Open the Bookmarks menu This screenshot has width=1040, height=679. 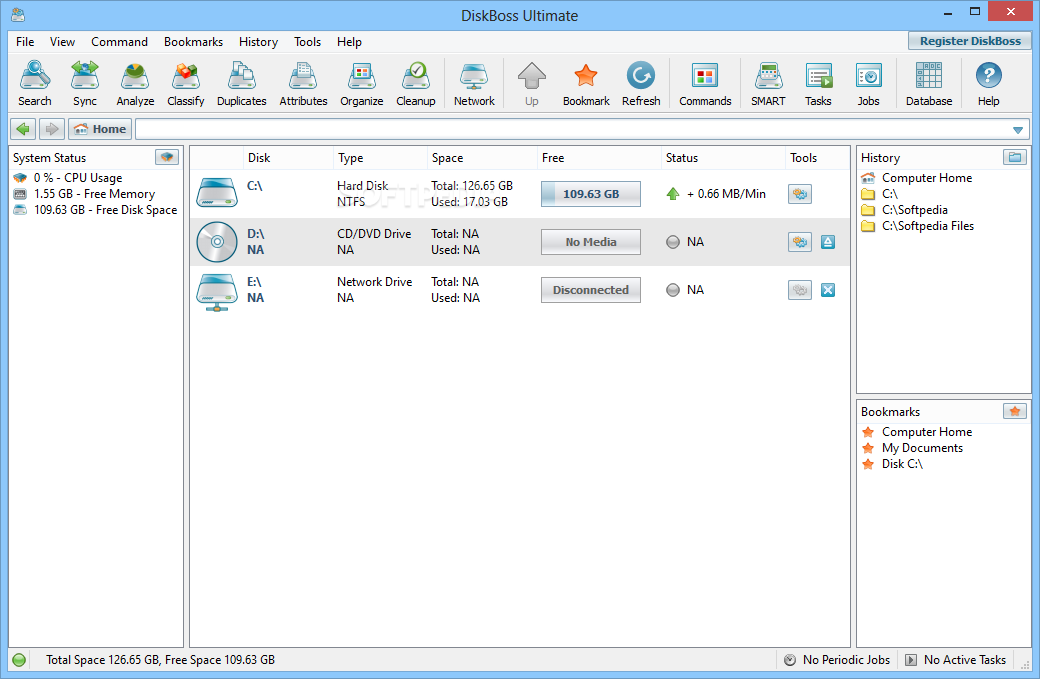click(x=194, y=42)
